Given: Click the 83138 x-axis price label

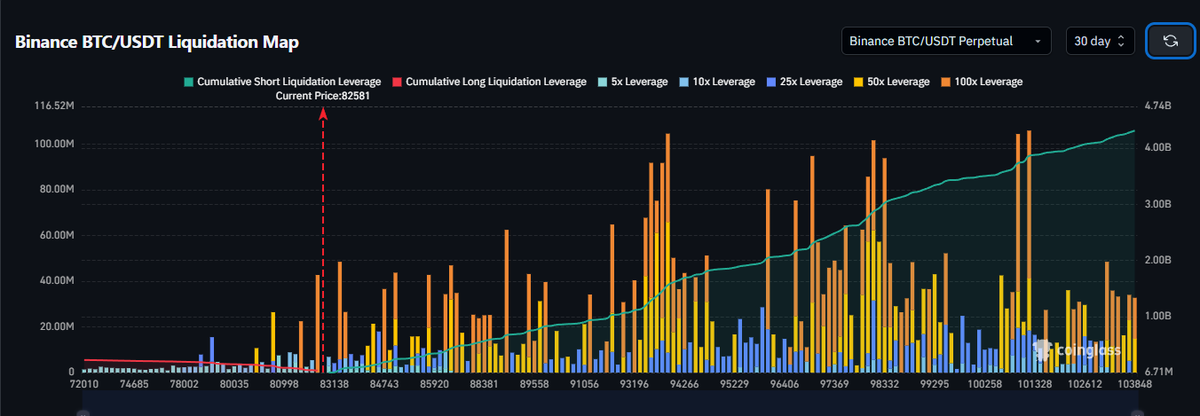Looking at the screenshot, I should [333, 384].
